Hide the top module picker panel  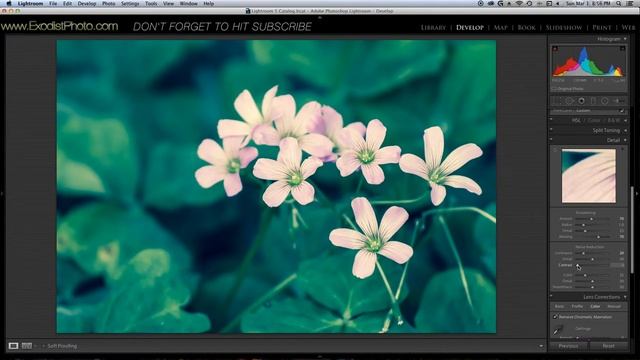[x=320, y=17]
